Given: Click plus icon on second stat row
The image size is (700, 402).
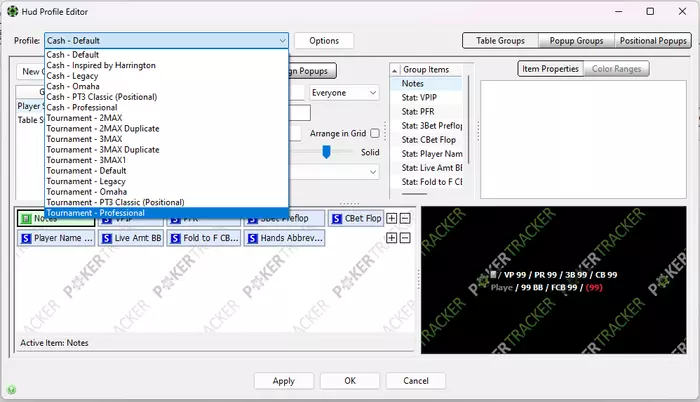Looking at the screenshot, I should coord(392,238).
